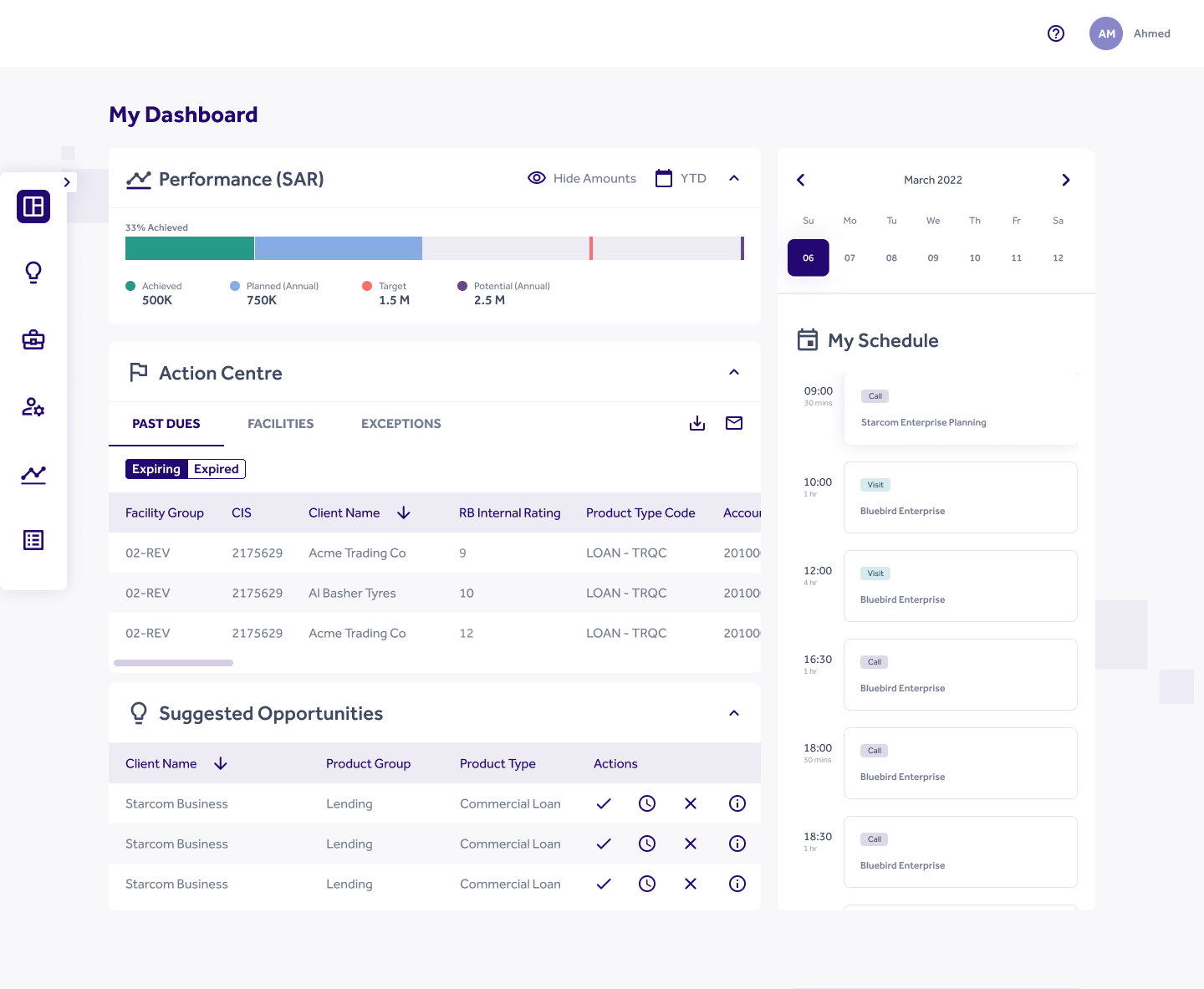
Task: Switch to the FACILITIES tab
Action: (280, 424)
